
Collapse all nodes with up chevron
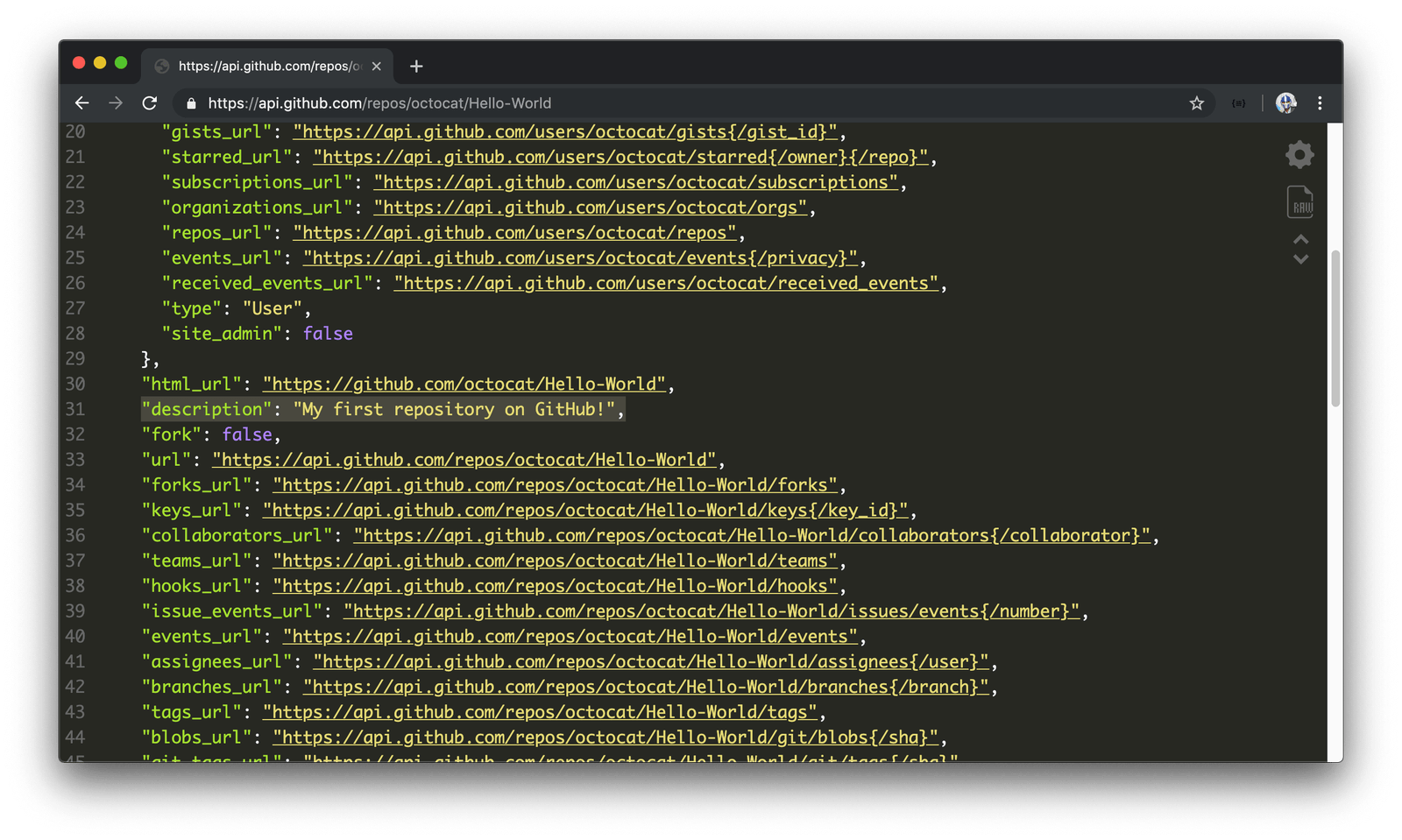pyautogui.click(x=1301, y=239)
